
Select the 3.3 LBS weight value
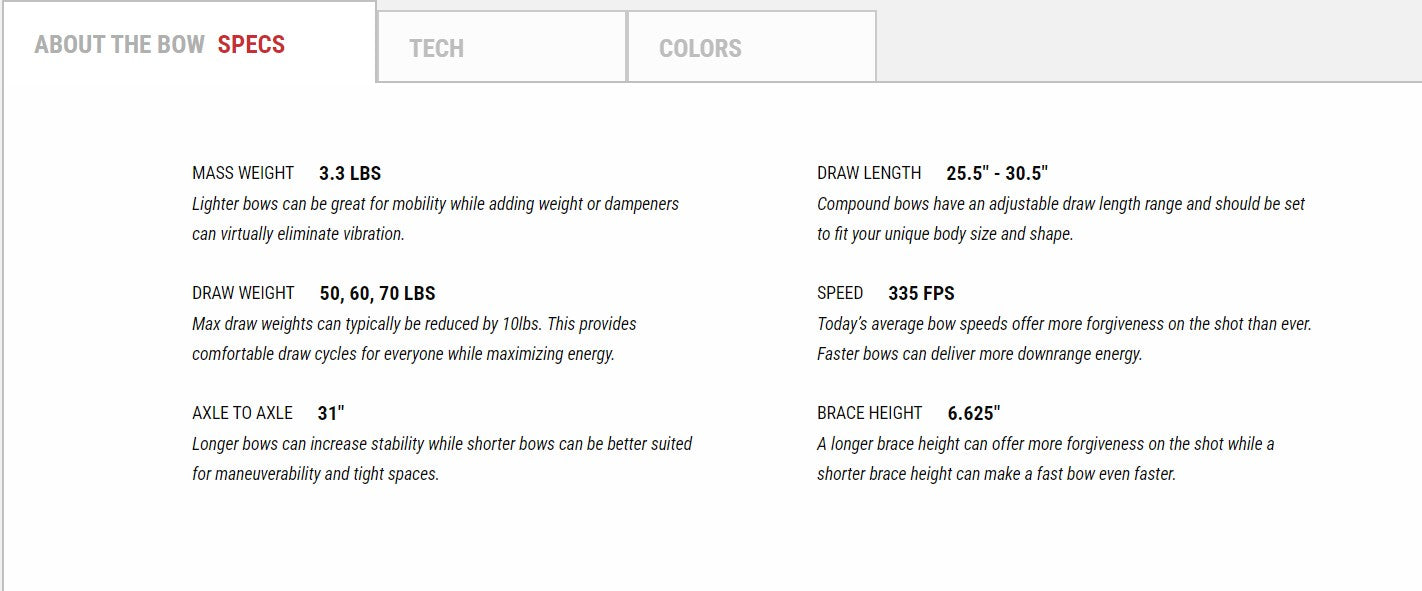pos(349,172)
